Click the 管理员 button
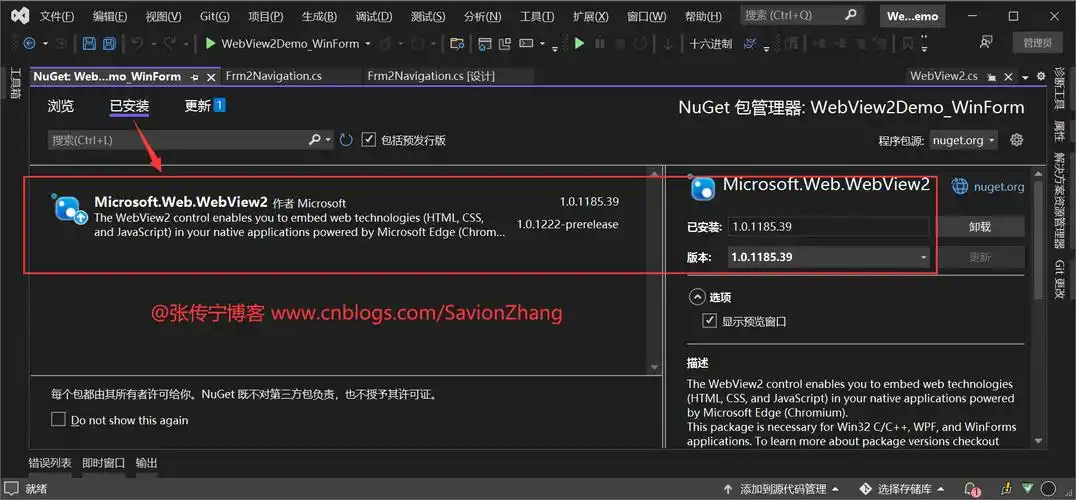 coord(1038,43)
